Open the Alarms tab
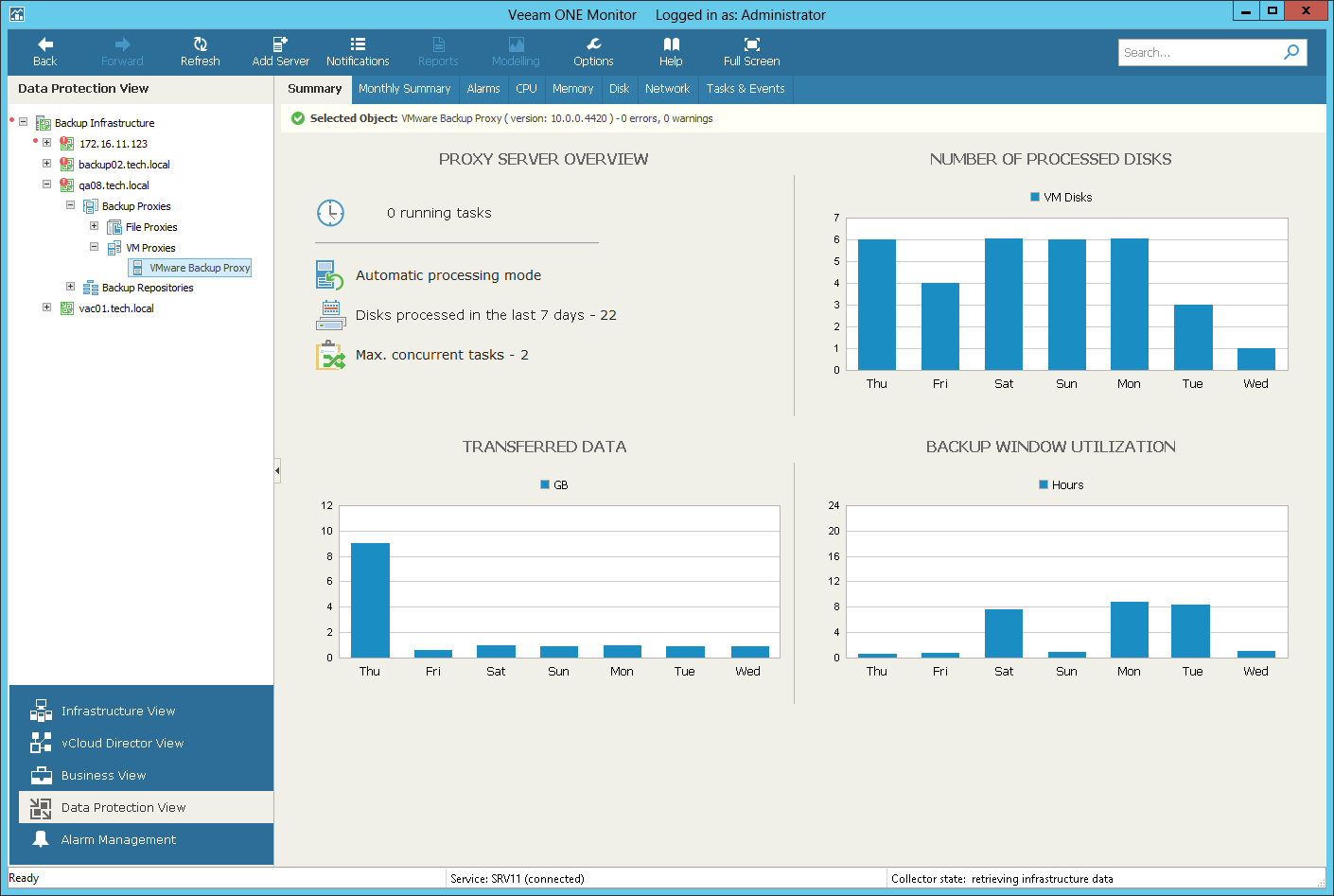This screenshot has width=1334, height=896. [x=483, y=89]
